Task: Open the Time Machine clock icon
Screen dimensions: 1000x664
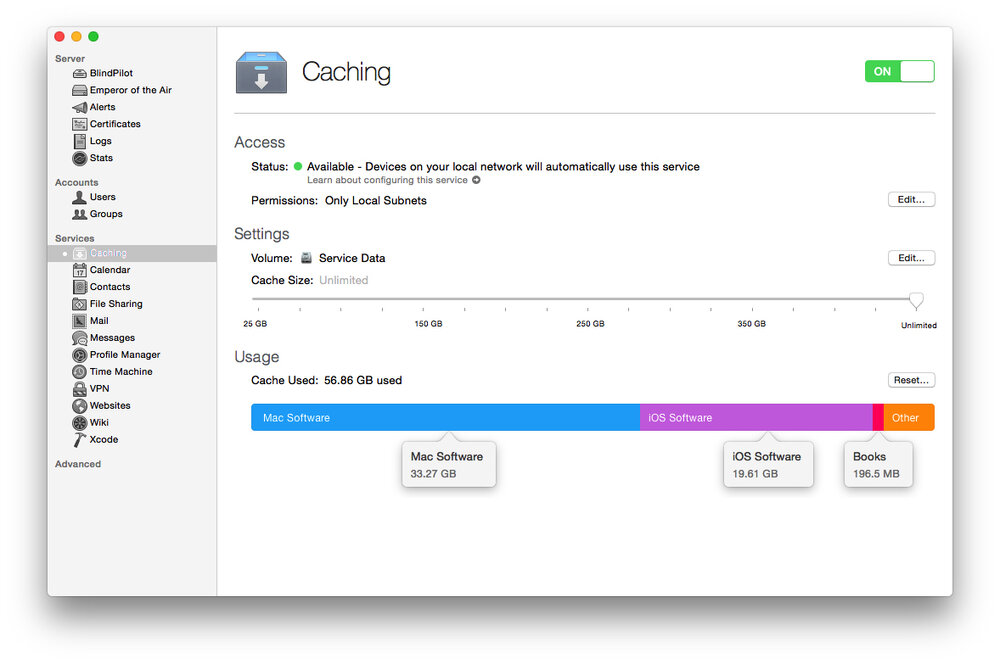Action: (80, 372)
